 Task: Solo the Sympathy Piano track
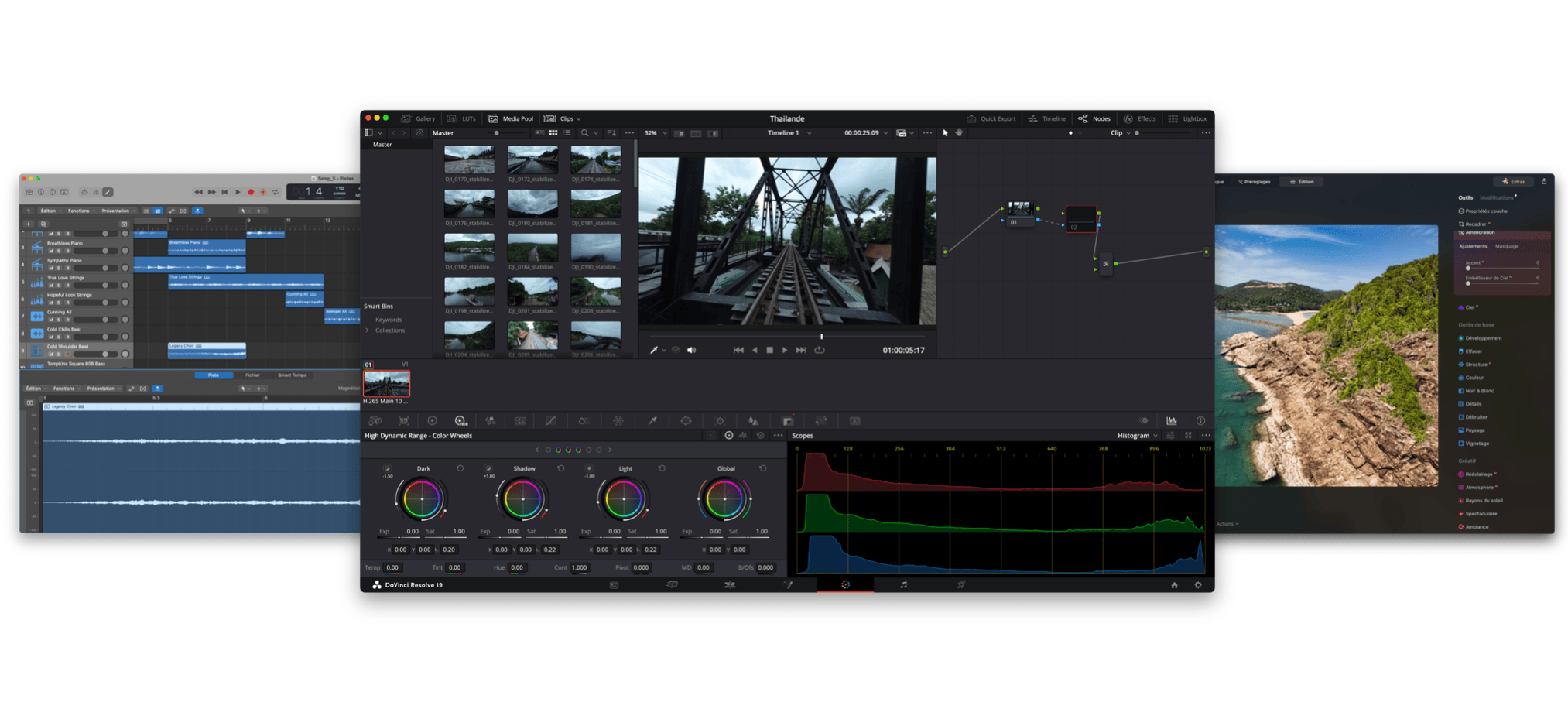(x=59, y=268)
